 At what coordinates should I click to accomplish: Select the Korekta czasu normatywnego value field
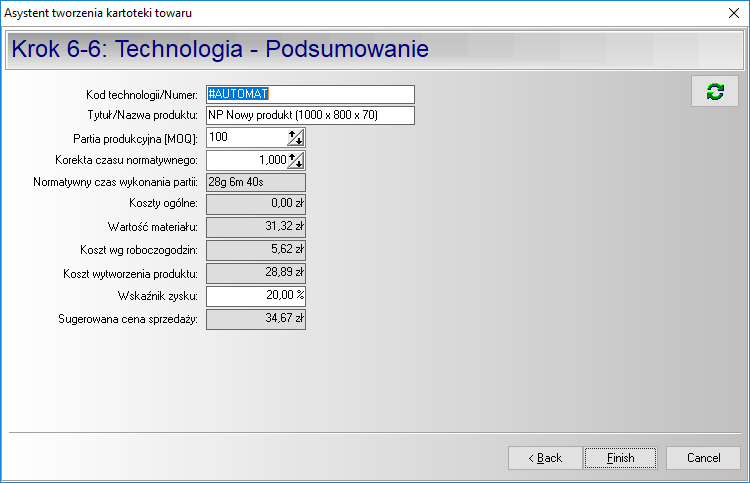[245, 160]
